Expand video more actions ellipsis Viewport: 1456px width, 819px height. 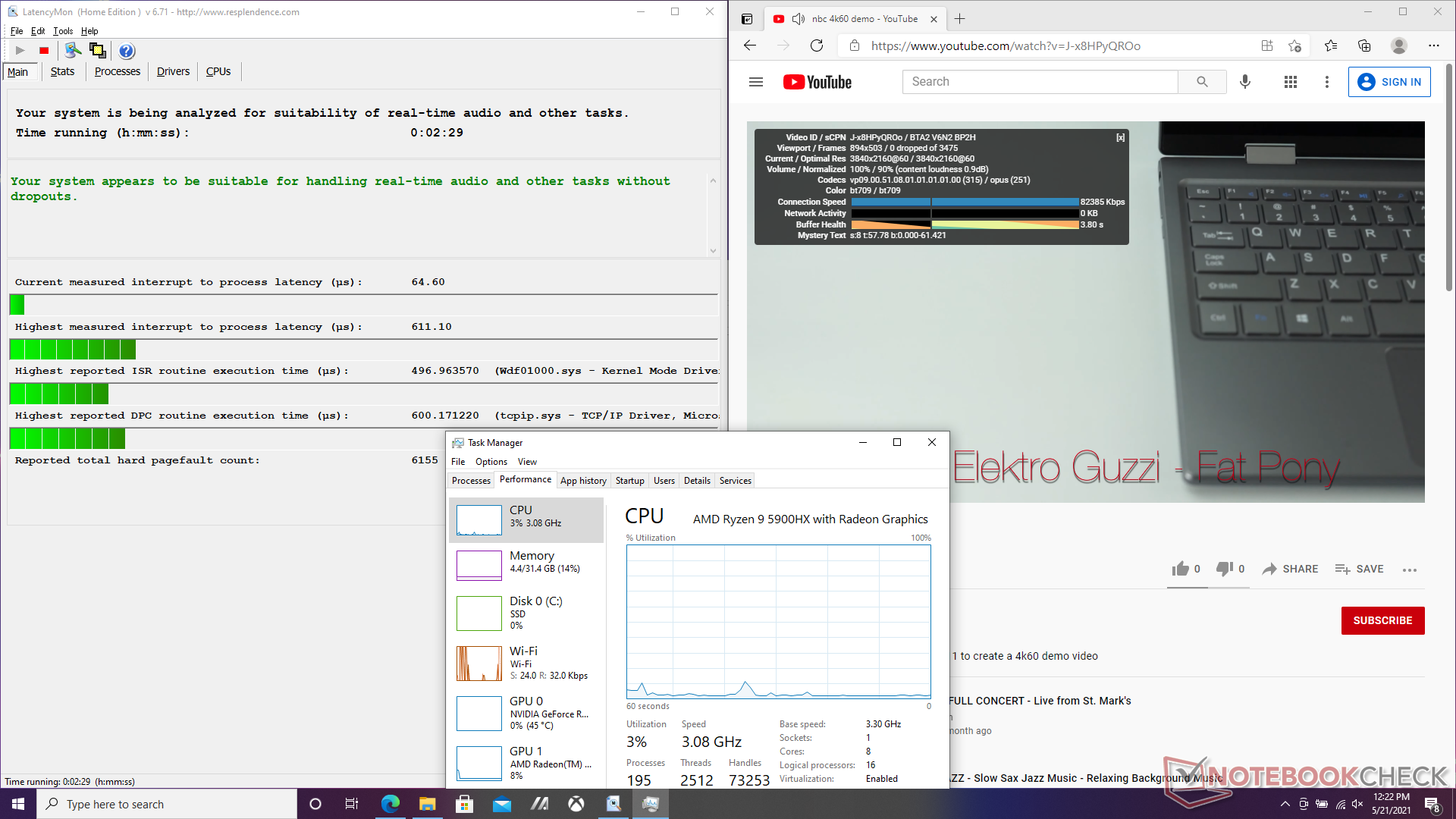(x=1410, y=570)
